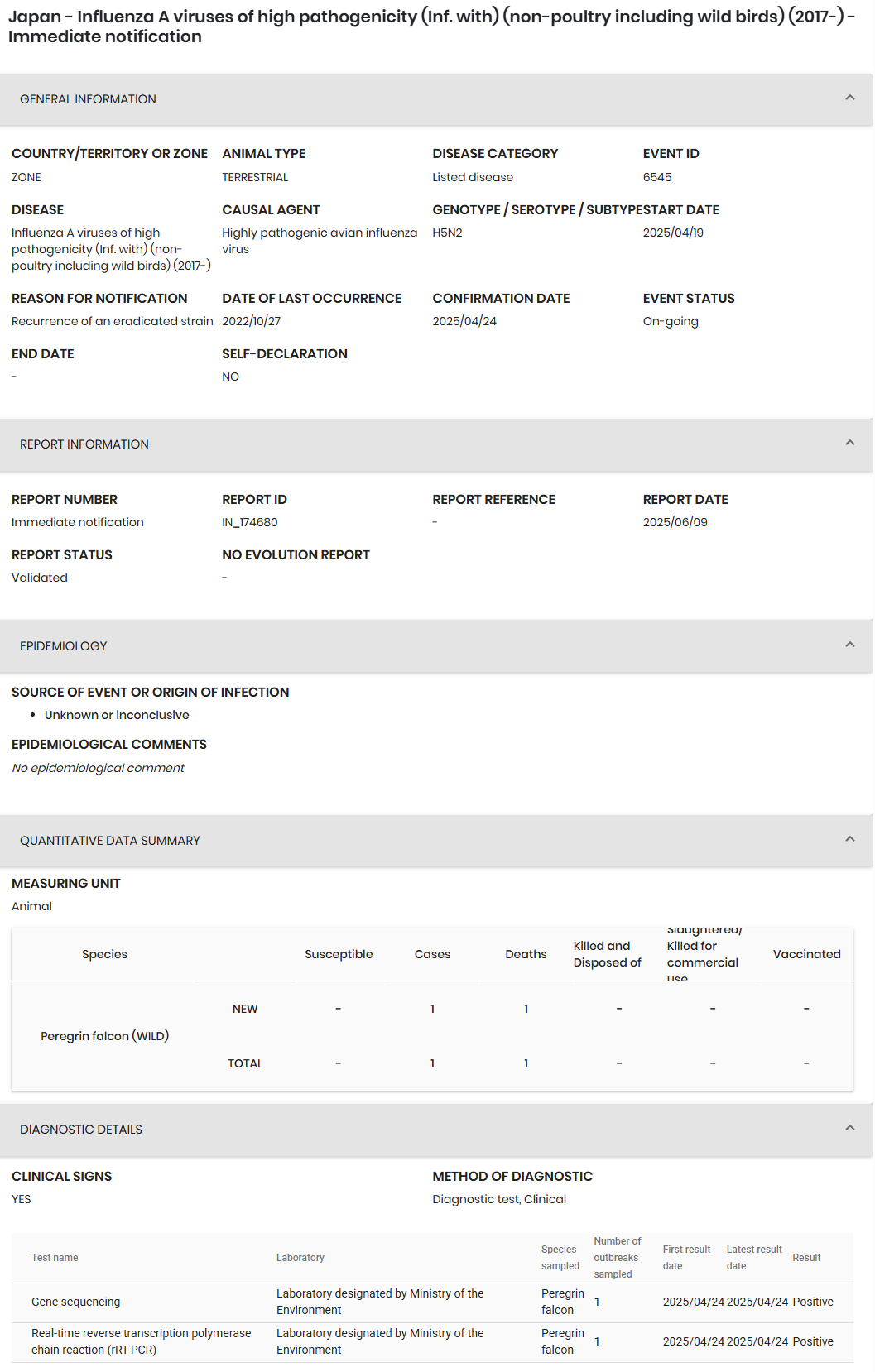Click the General Information header bar
This screenshot has height=1372, width=875.
436,99
